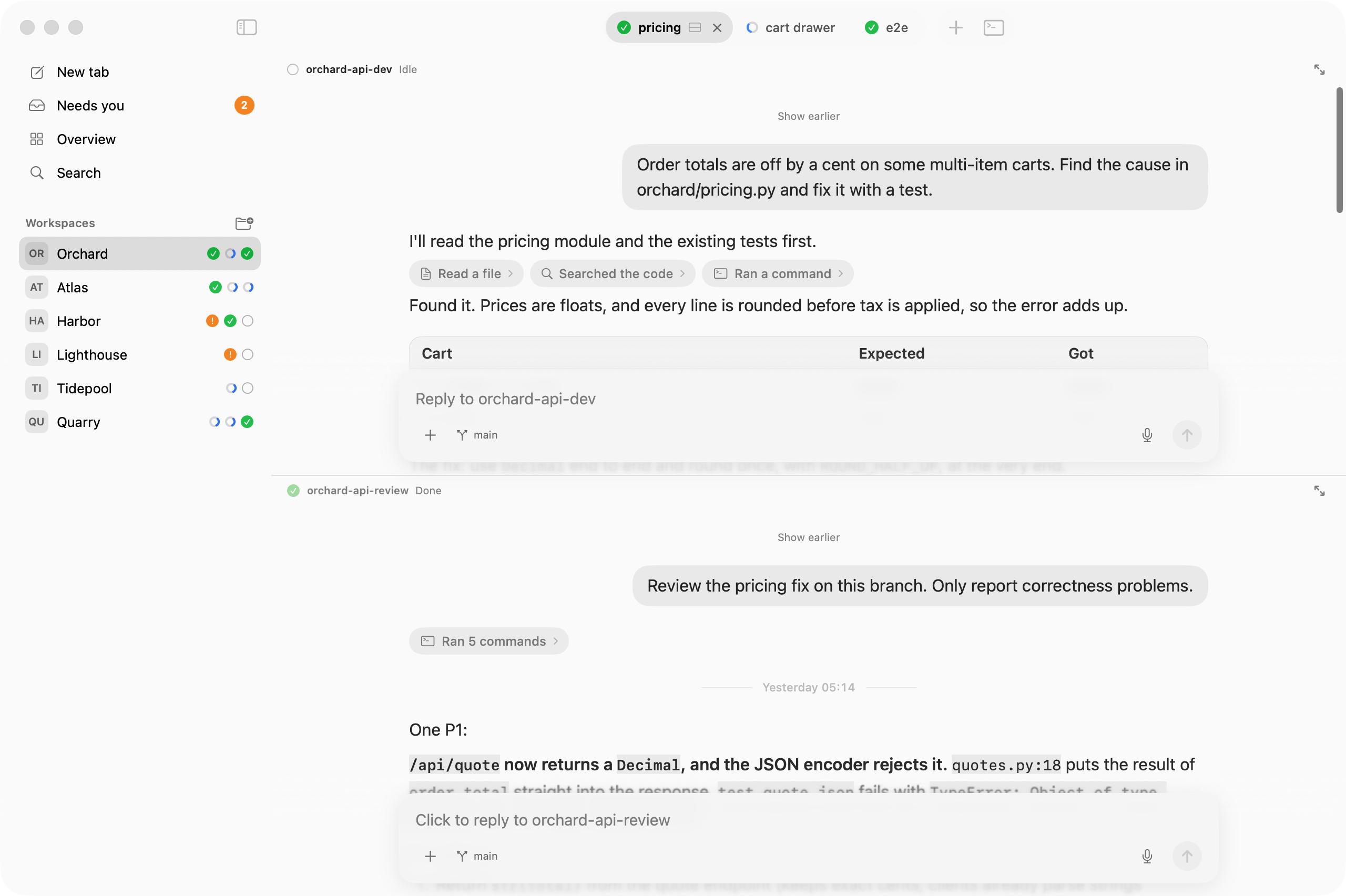Switch to the e2e tab
The width and height of the screenshot is (1346, 896).
pos(886,27)
